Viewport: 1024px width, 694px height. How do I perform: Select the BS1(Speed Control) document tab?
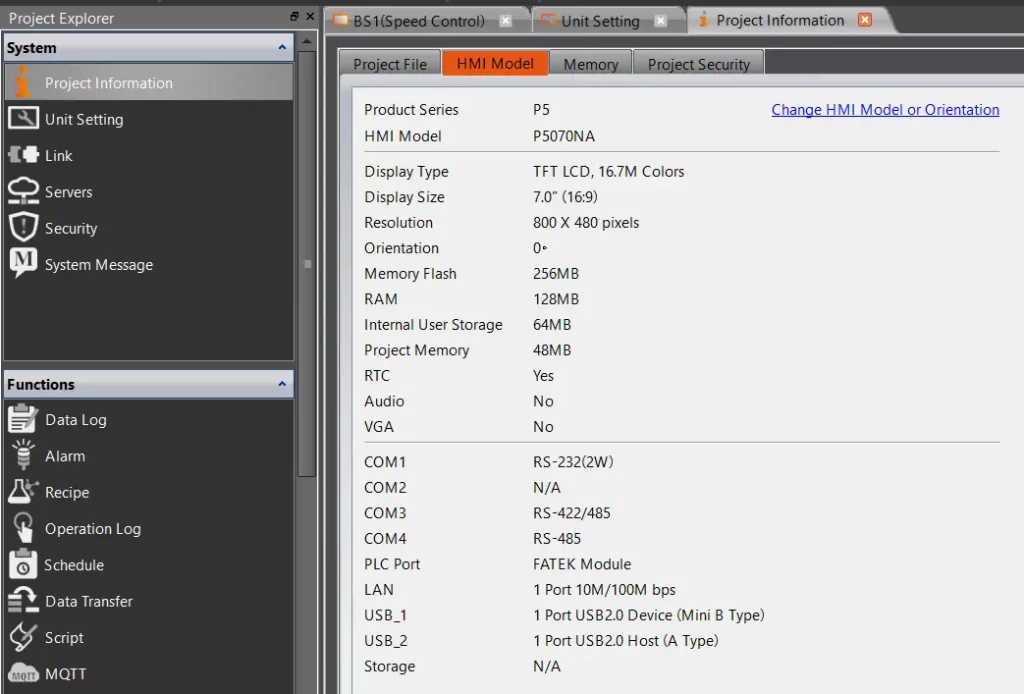click(418, 21)
